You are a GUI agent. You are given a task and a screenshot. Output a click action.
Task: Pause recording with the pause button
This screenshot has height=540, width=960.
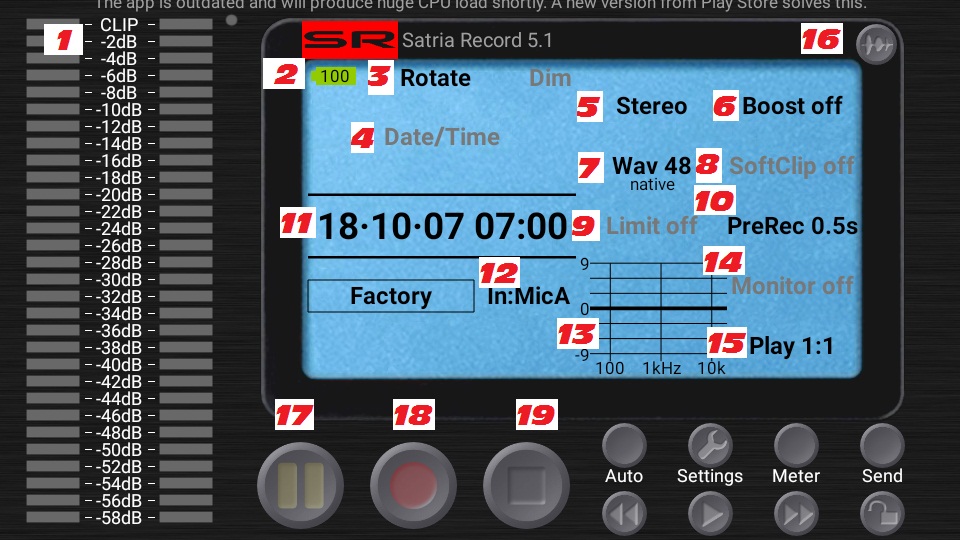coord(300,486)
